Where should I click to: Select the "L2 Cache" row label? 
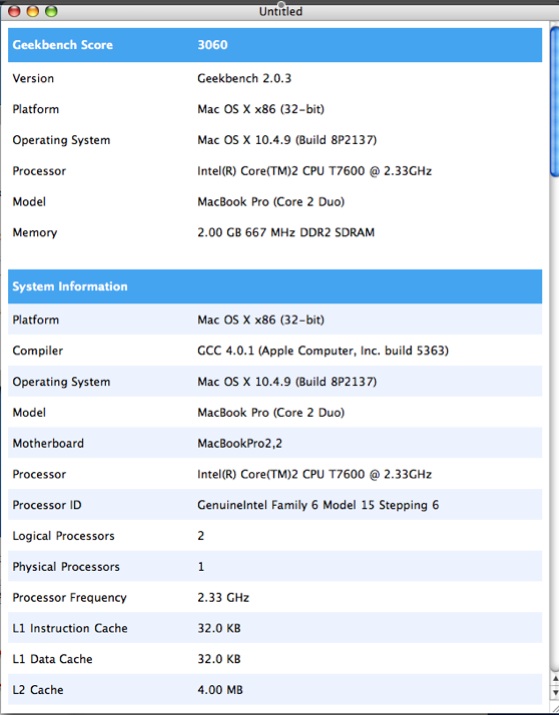click(x=38, y=690)
